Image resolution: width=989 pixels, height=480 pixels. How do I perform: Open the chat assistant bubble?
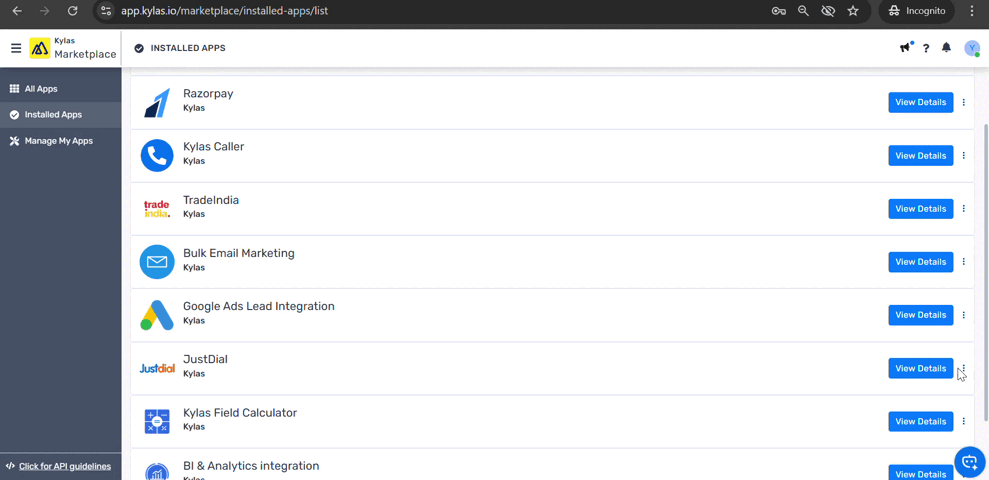[x=970, y=462]
